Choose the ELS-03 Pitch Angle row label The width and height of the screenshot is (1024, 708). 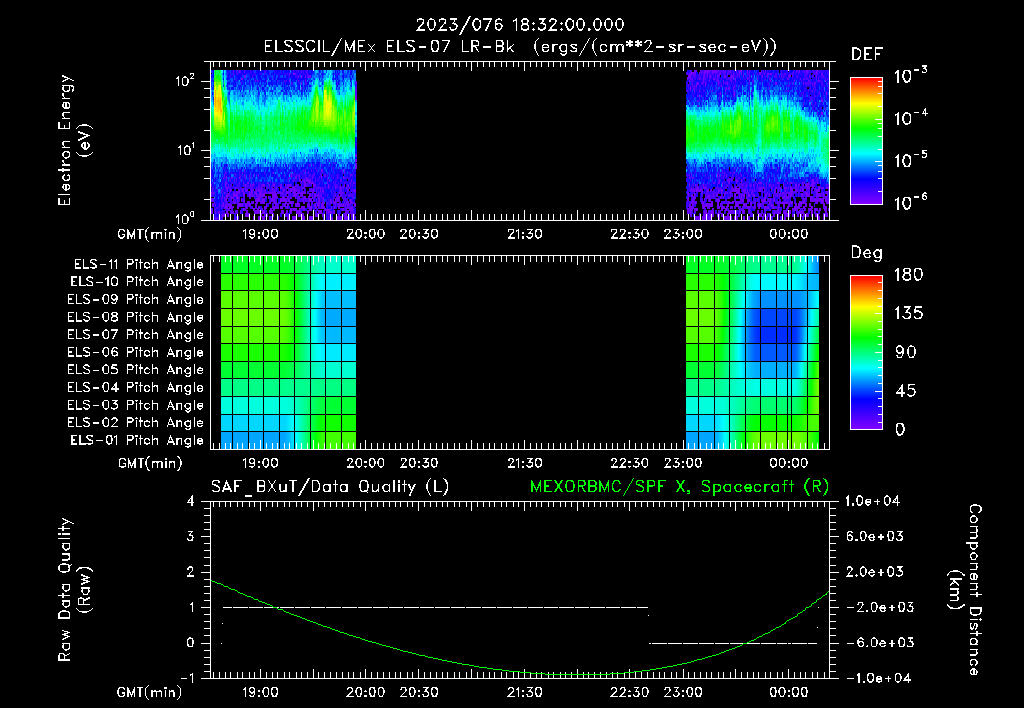pyautogui.click(x=136, y=406)
